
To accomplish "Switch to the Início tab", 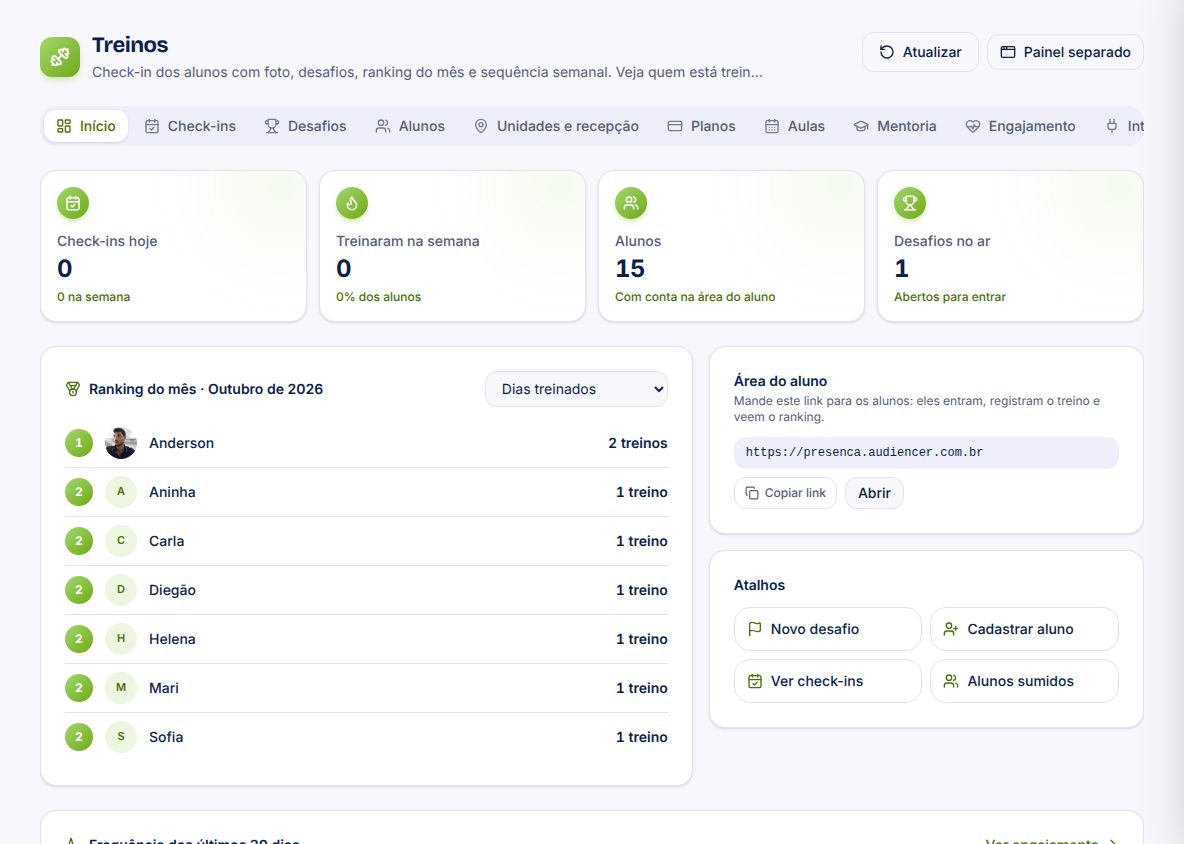I will (x=86, y=126).
